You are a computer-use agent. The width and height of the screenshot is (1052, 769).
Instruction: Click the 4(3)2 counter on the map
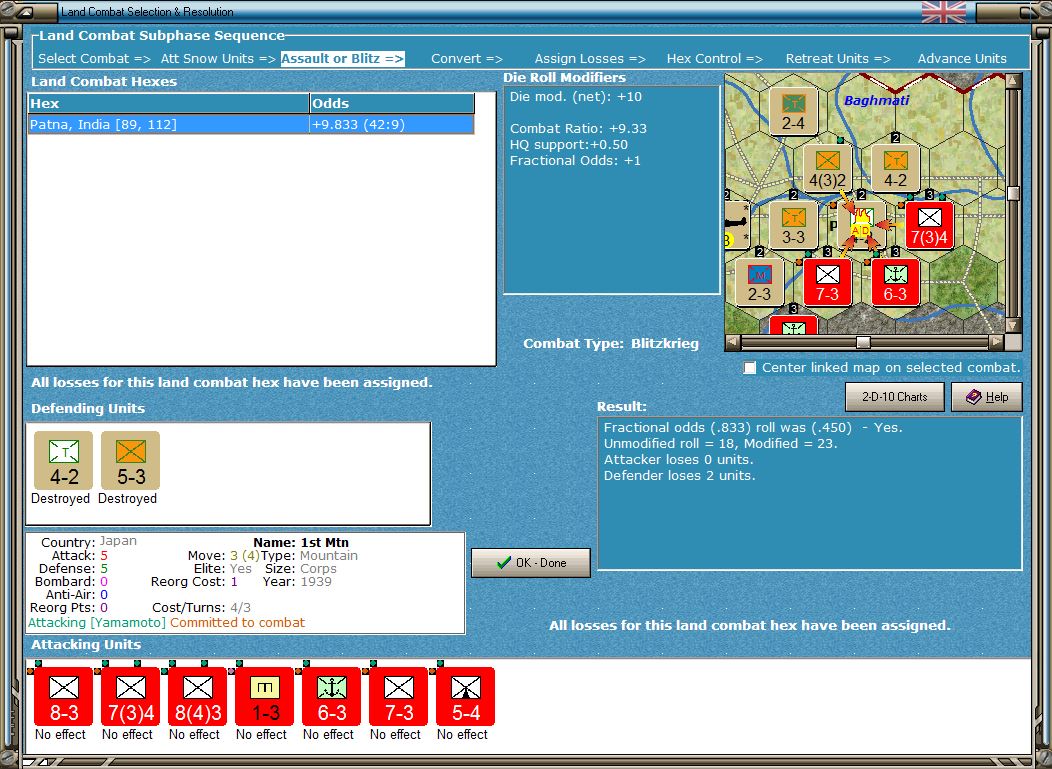click(827, 168)
